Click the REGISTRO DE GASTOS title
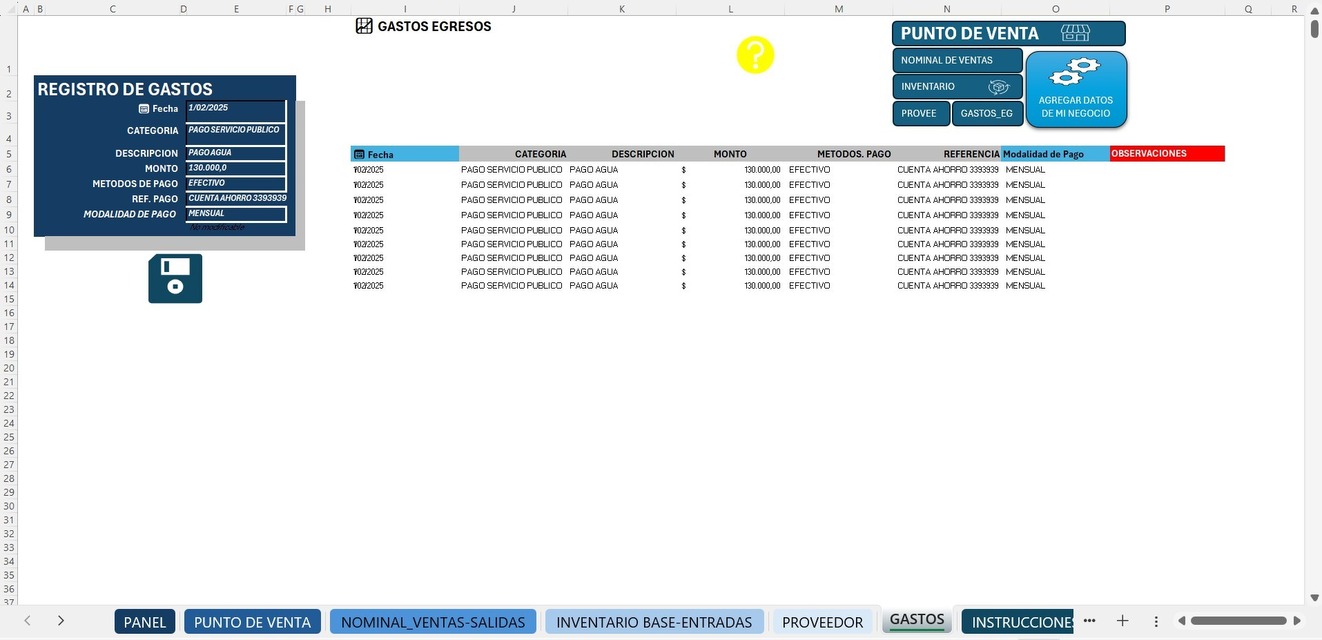 [x=125, y=89]
